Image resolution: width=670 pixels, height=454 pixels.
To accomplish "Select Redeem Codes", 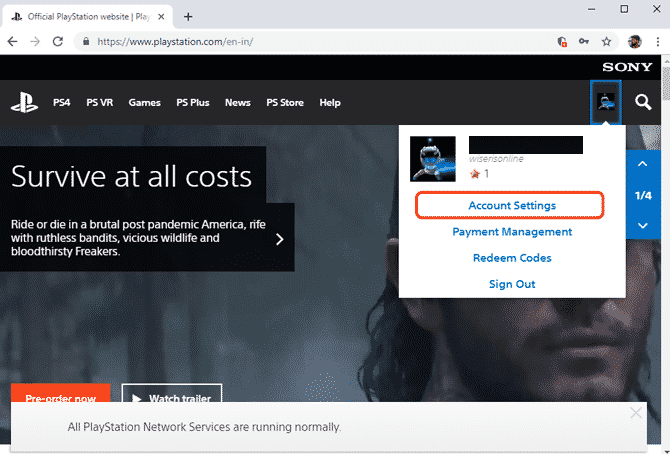I will coord(512,258).
